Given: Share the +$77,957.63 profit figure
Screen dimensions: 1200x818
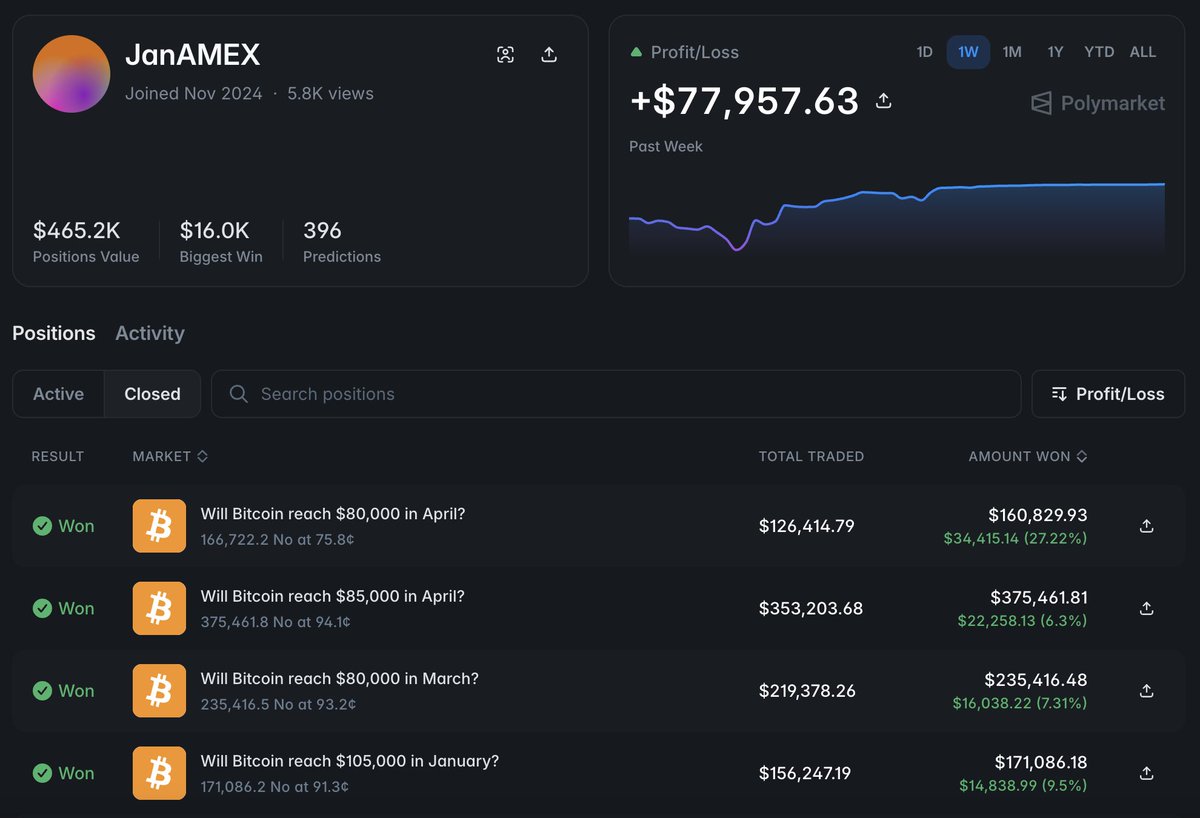Looking at the screenshot, I should click(883, 100).
